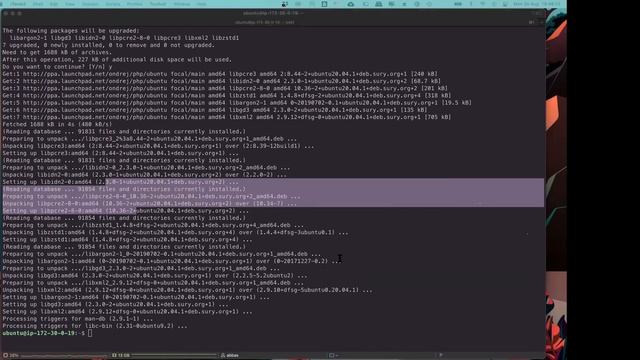Open the Window menu
Image resolution: width=640 pixels, height=360 pixels.
[182, 4]
